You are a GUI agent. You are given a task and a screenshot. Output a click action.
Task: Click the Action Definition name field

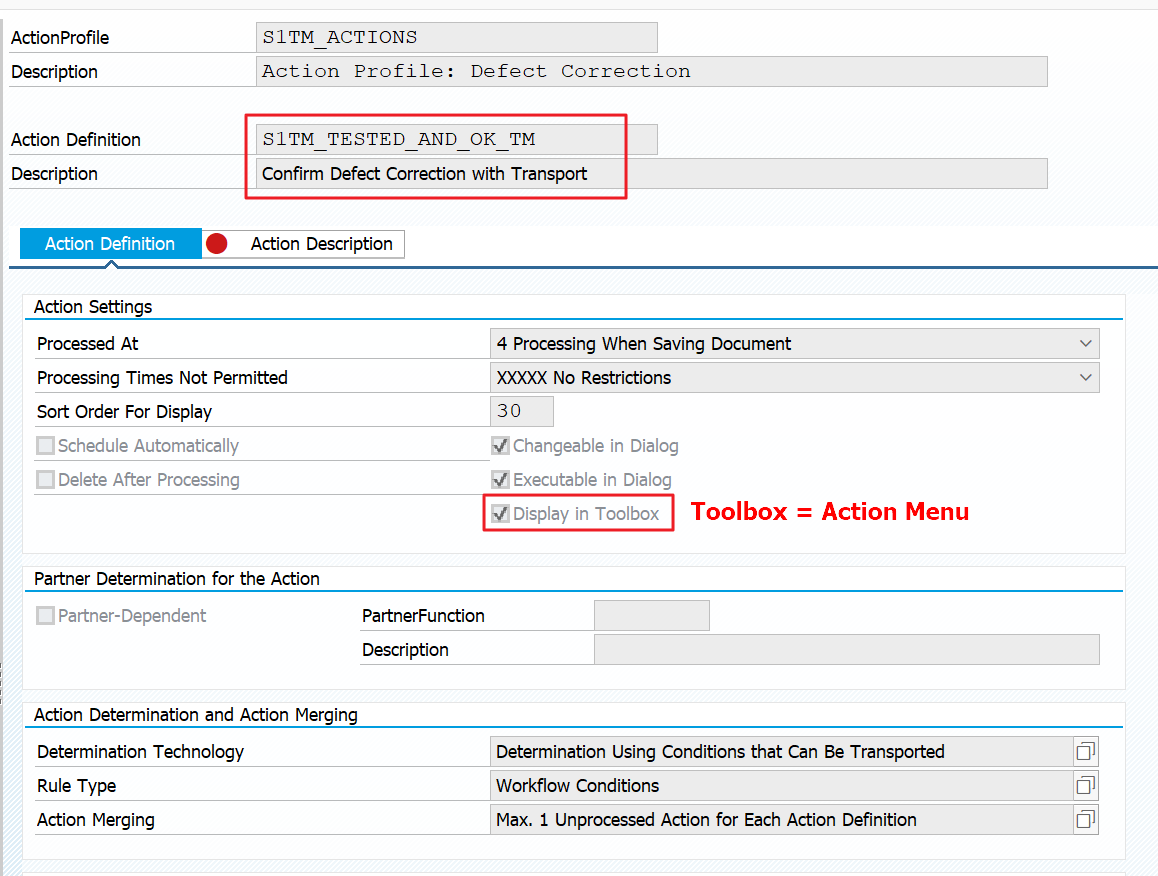coord(457,140)
